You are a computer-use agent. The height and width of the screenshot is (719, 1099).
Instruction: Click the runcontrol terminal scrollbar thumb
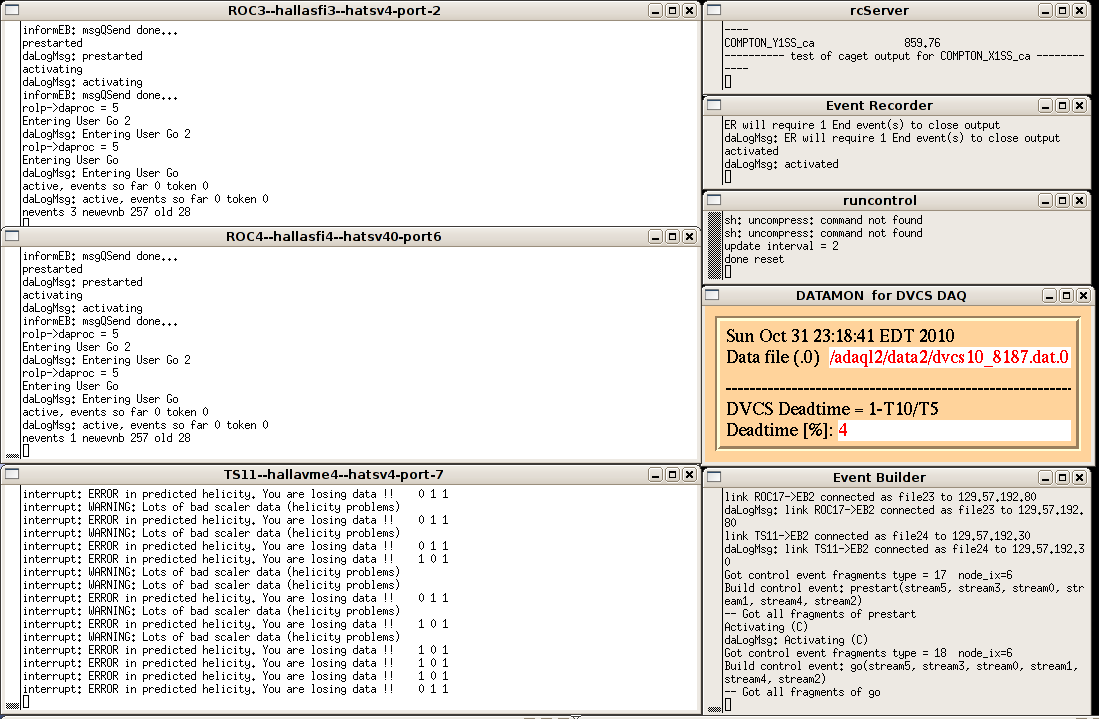click(x=714, y=245)
